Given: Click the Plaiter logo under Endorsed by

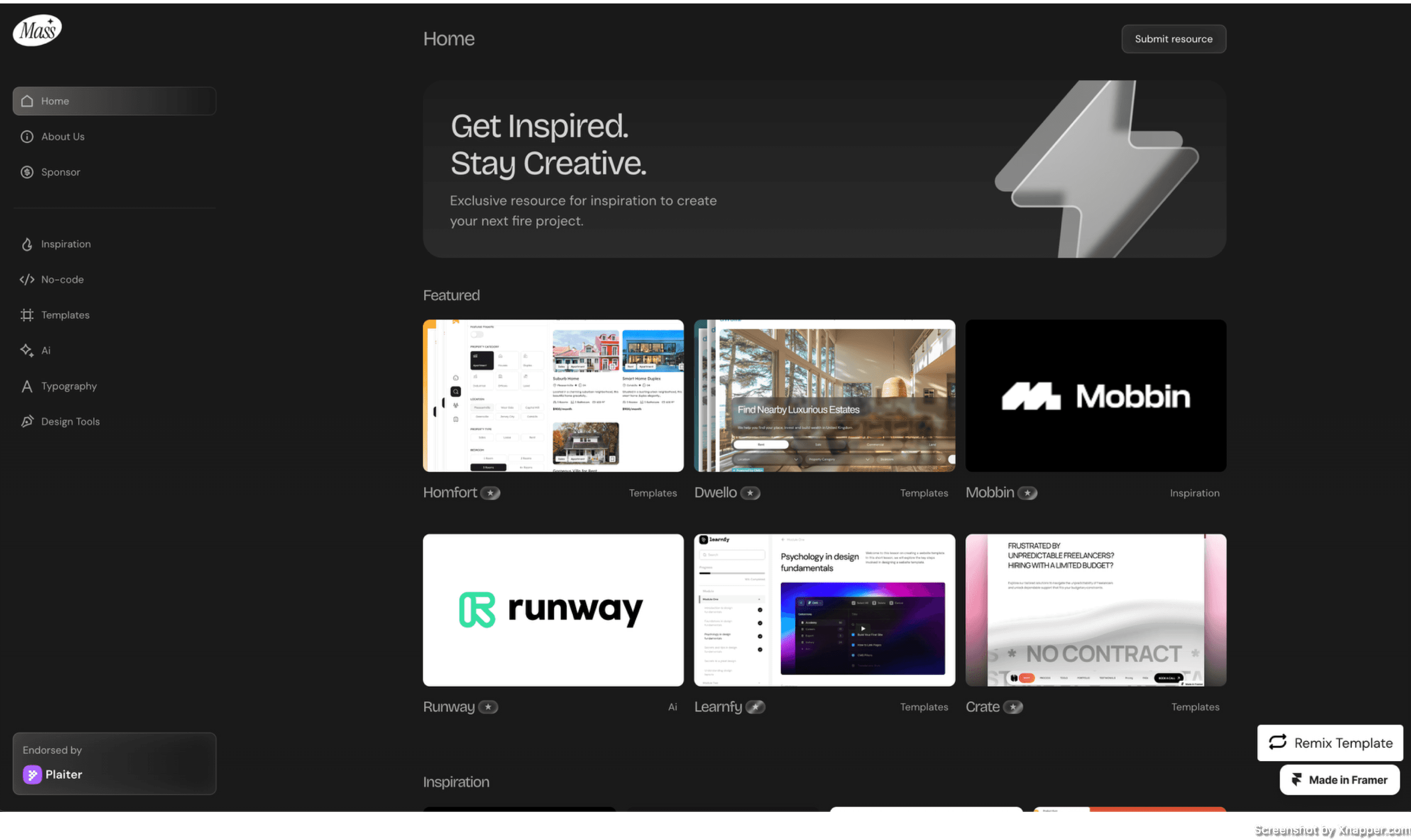Looking at the screenshot, I should pyautogui.click(x=32, y=774).
